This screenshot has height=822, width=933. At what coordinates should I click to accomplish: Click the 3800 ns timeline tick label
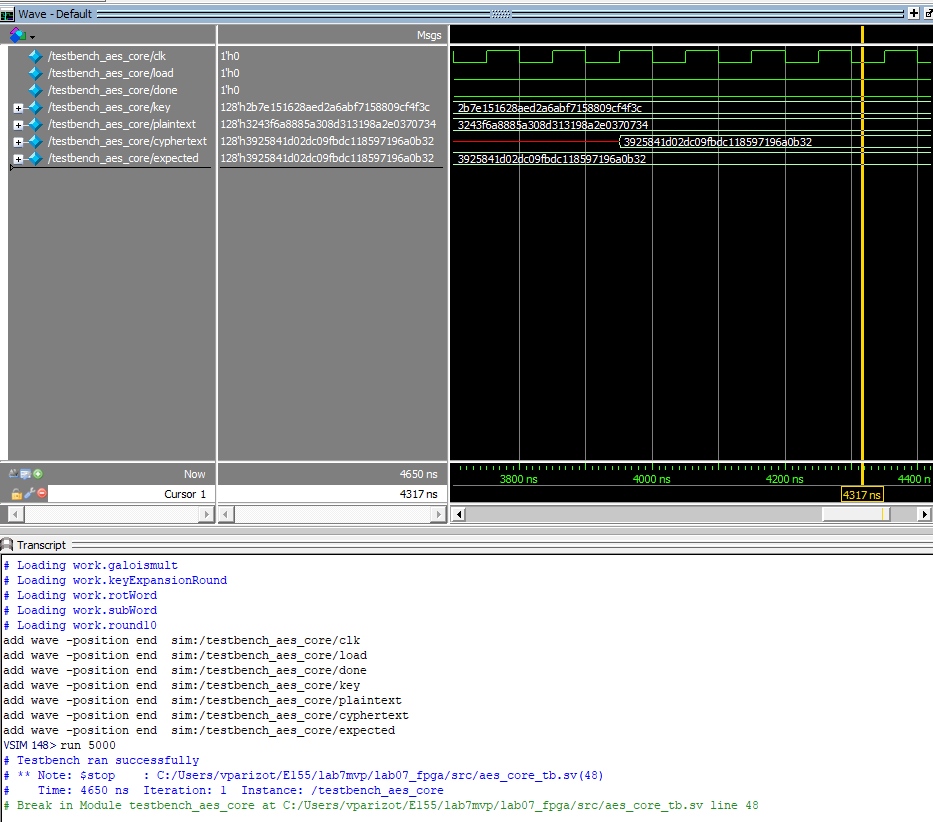tap(518, 479)
